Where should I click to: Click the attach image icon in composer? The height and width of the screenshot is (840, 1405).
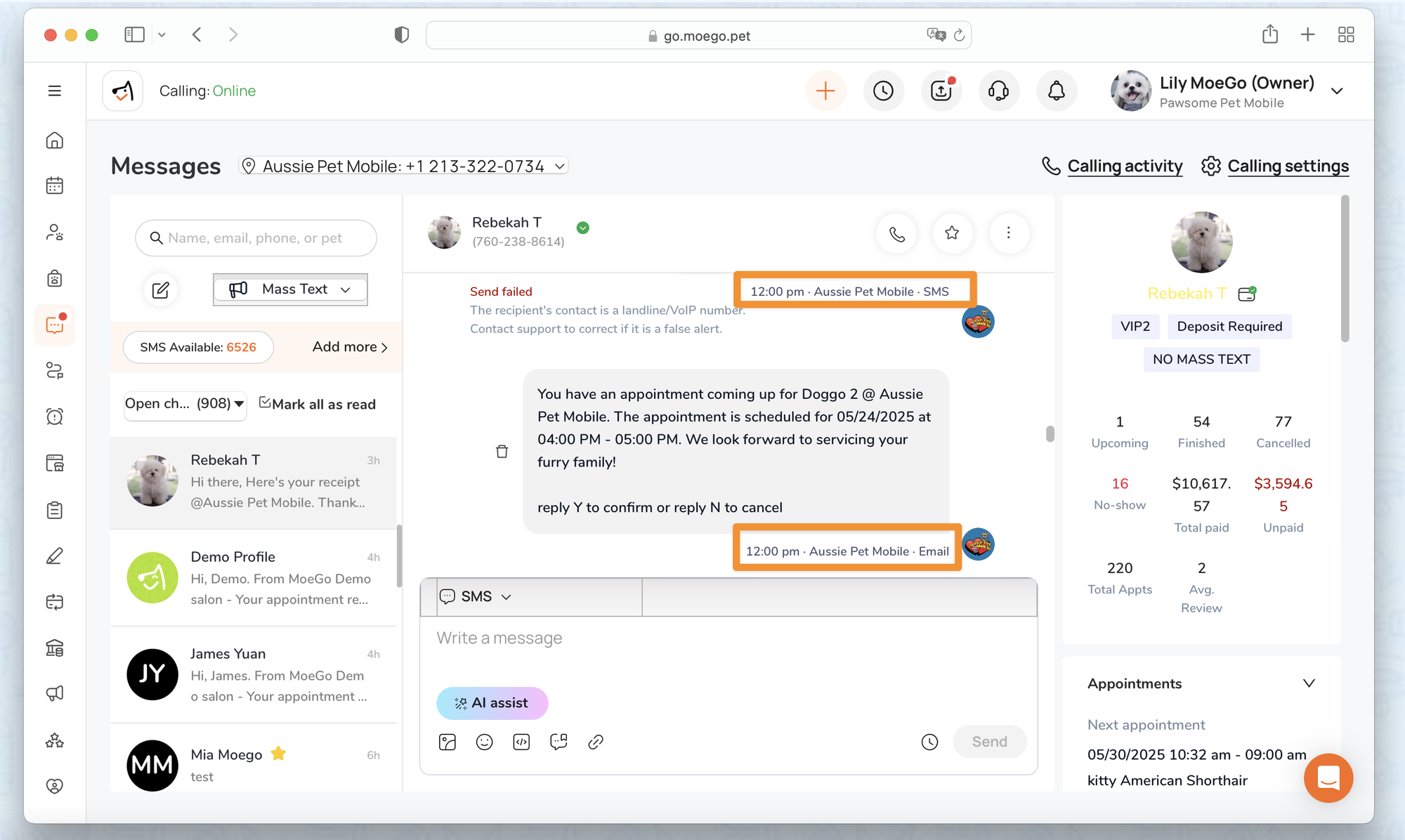447,742
